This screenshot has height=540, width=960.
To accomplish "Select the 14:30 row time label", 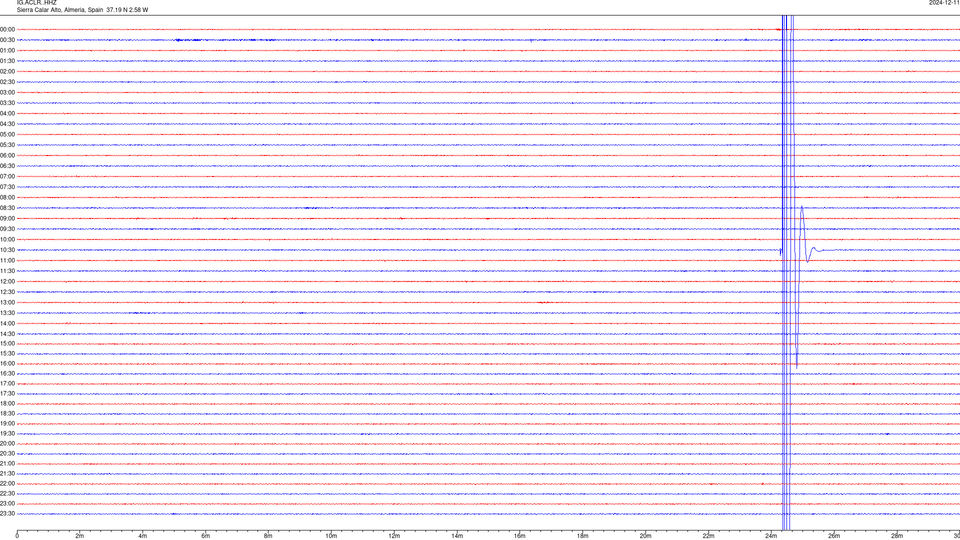I will pyautogui.click(x=7, y=334).
